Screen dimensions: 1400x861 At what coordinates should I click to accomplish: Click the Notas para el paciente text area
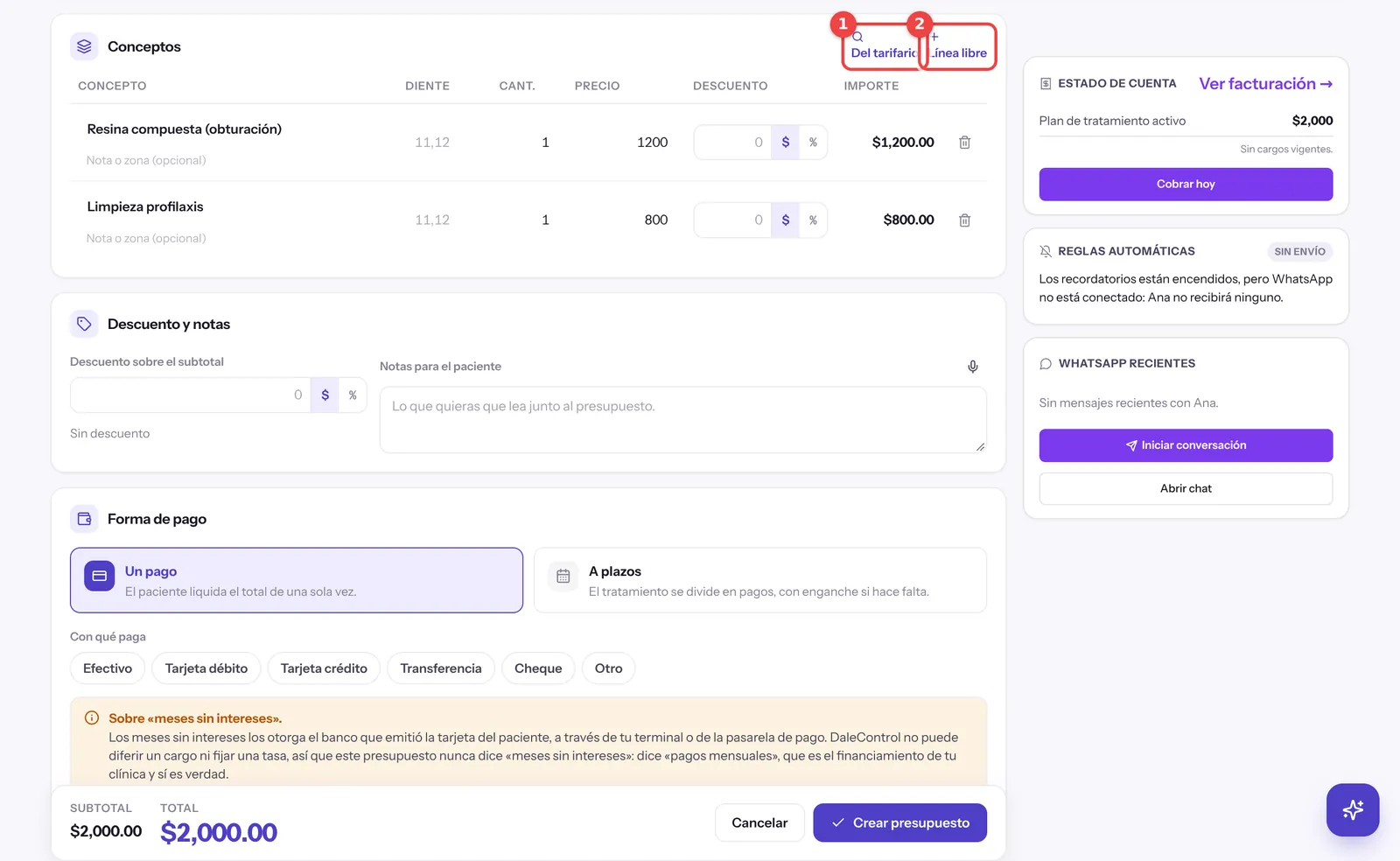coord(683,420)
